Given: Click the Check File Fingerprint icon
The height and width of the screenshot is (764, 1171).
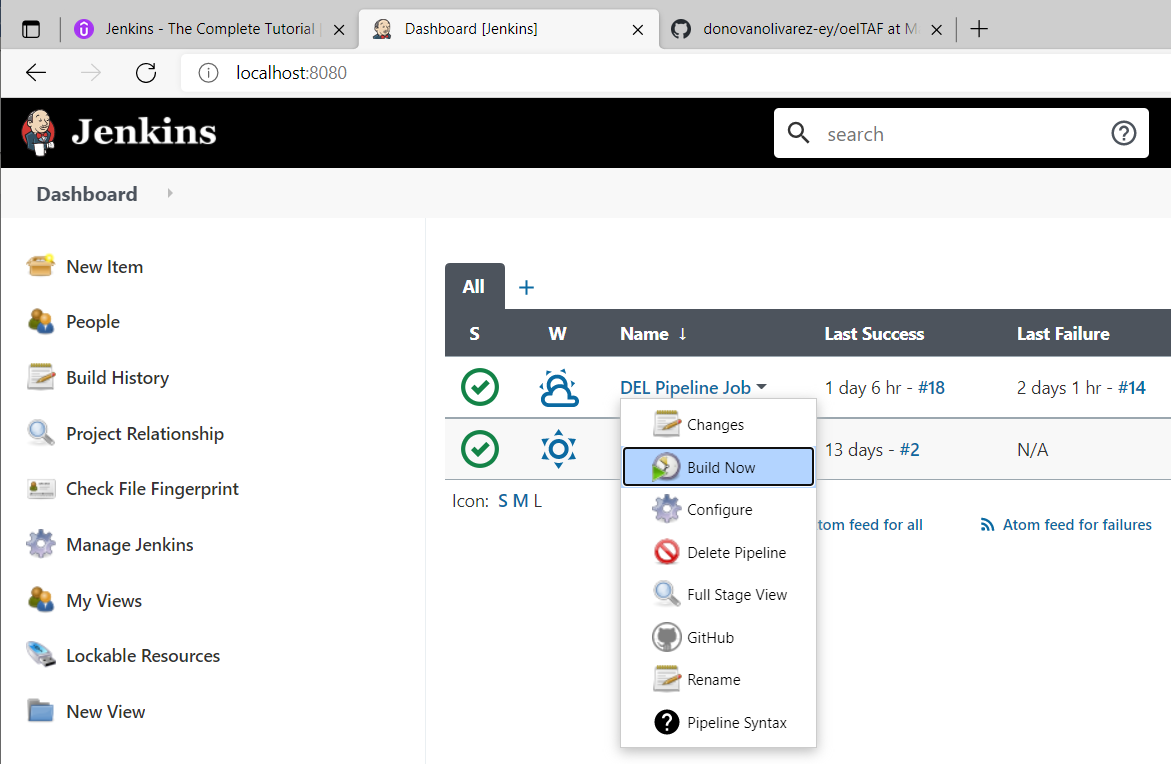Looking at the screenshot, I should [x=40, y=488].
